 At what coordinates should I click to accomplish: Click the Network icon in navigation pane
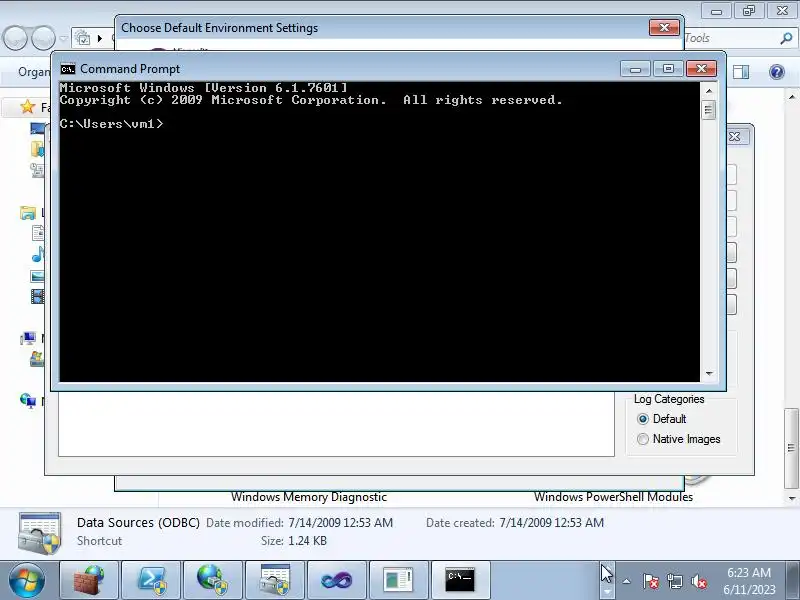(x=28, y=401)
